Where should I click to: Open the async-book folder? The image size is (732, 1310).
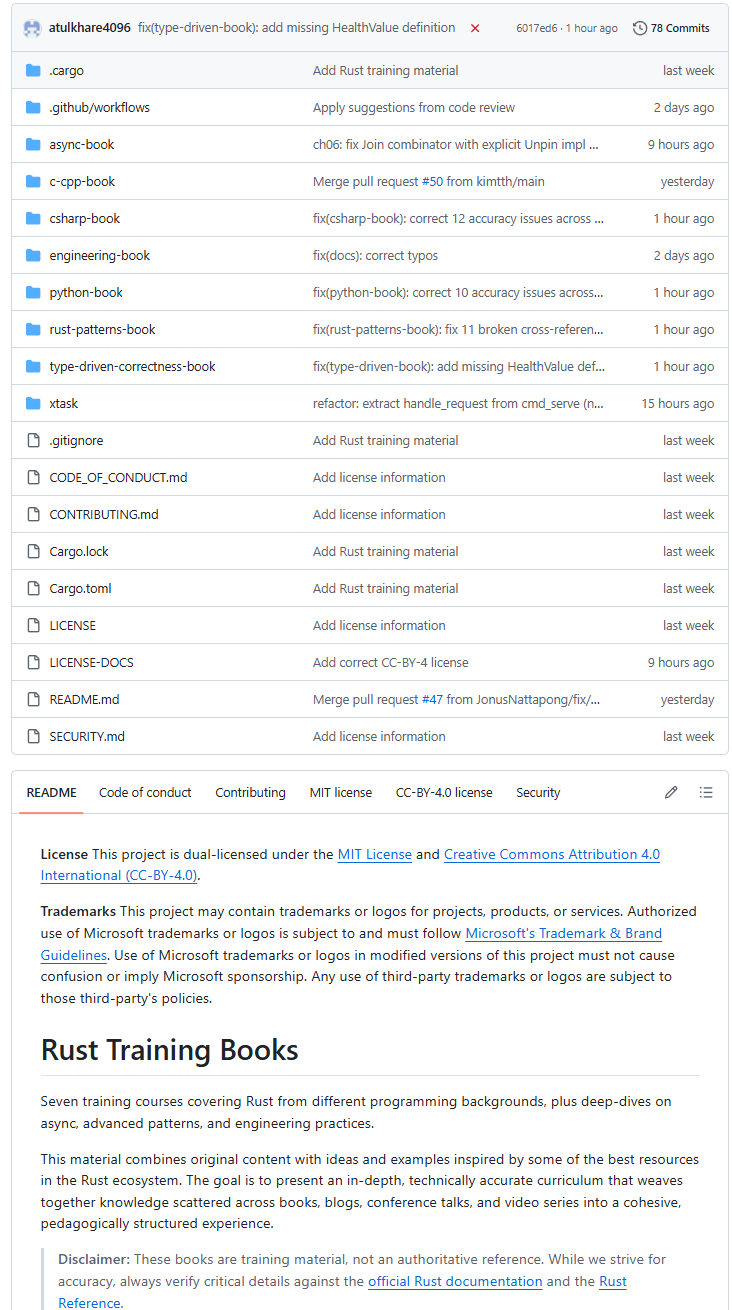tap(82, 145)
